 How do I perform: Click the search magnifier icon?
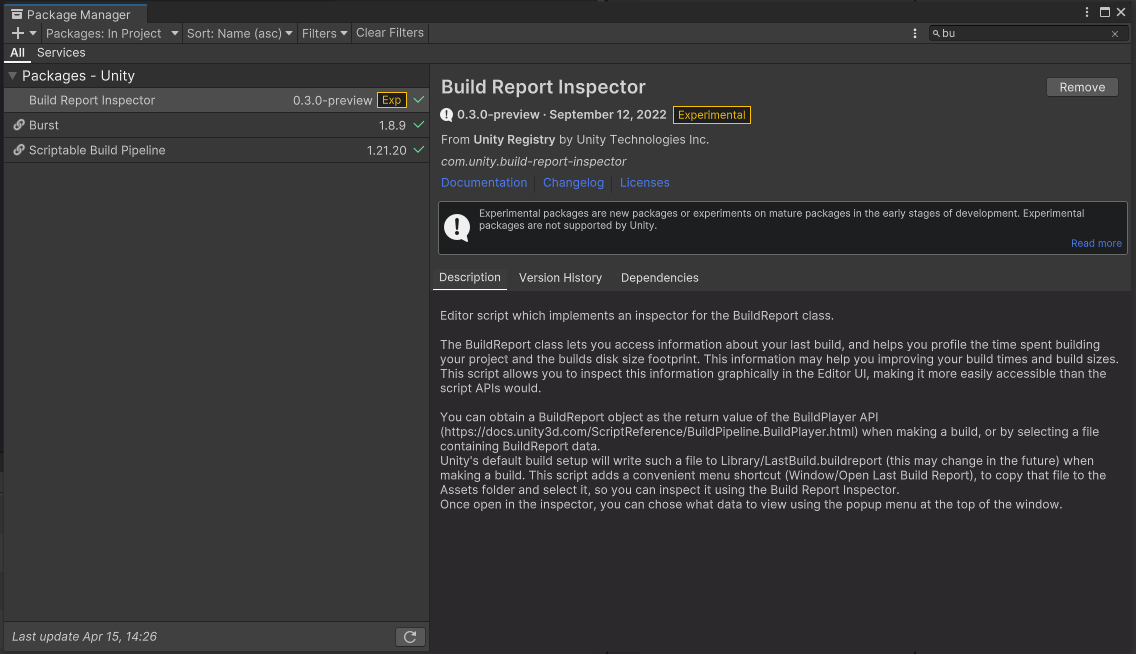coord(936,33)
